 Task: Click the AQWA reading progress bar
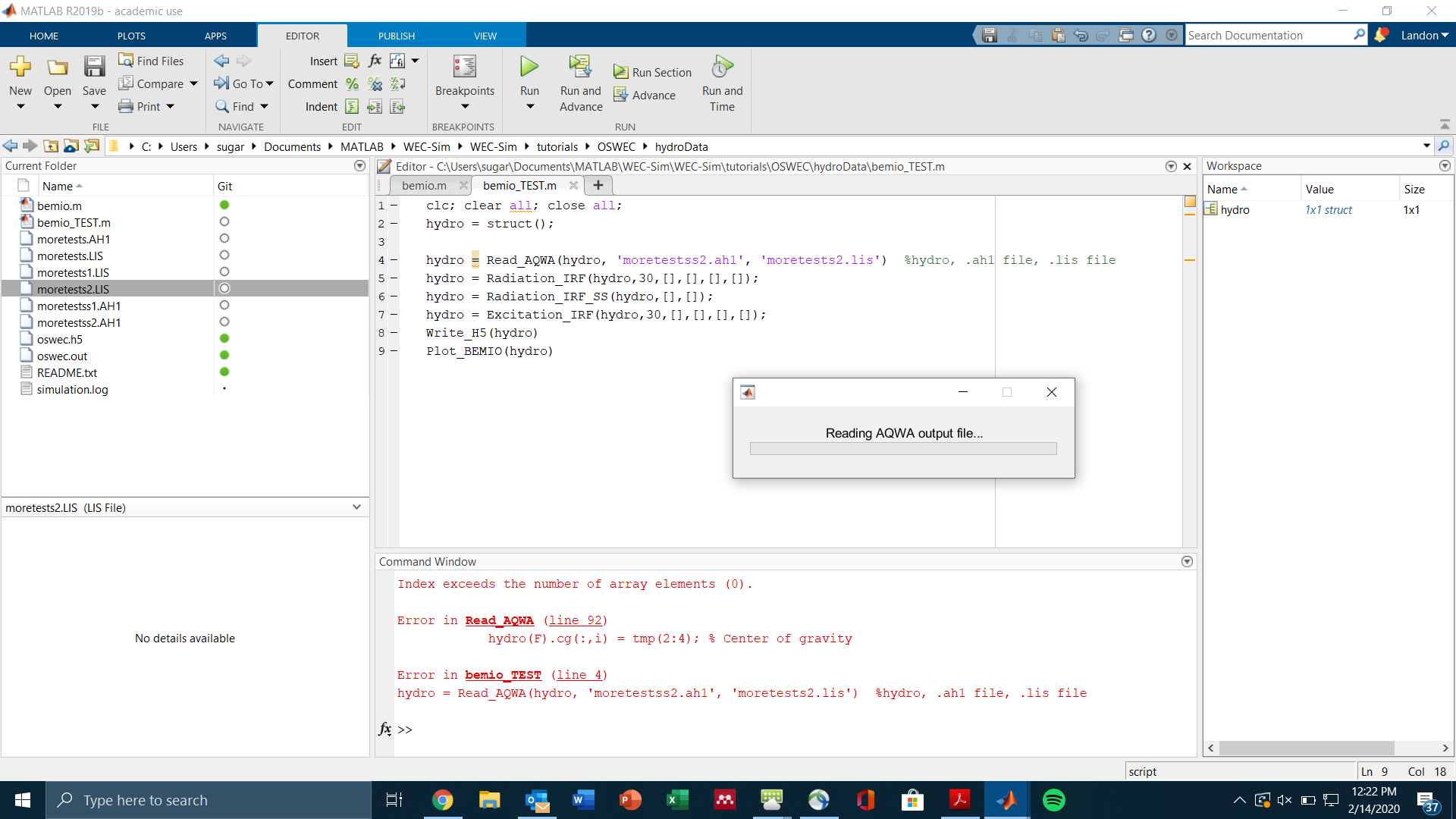point(902,449)
